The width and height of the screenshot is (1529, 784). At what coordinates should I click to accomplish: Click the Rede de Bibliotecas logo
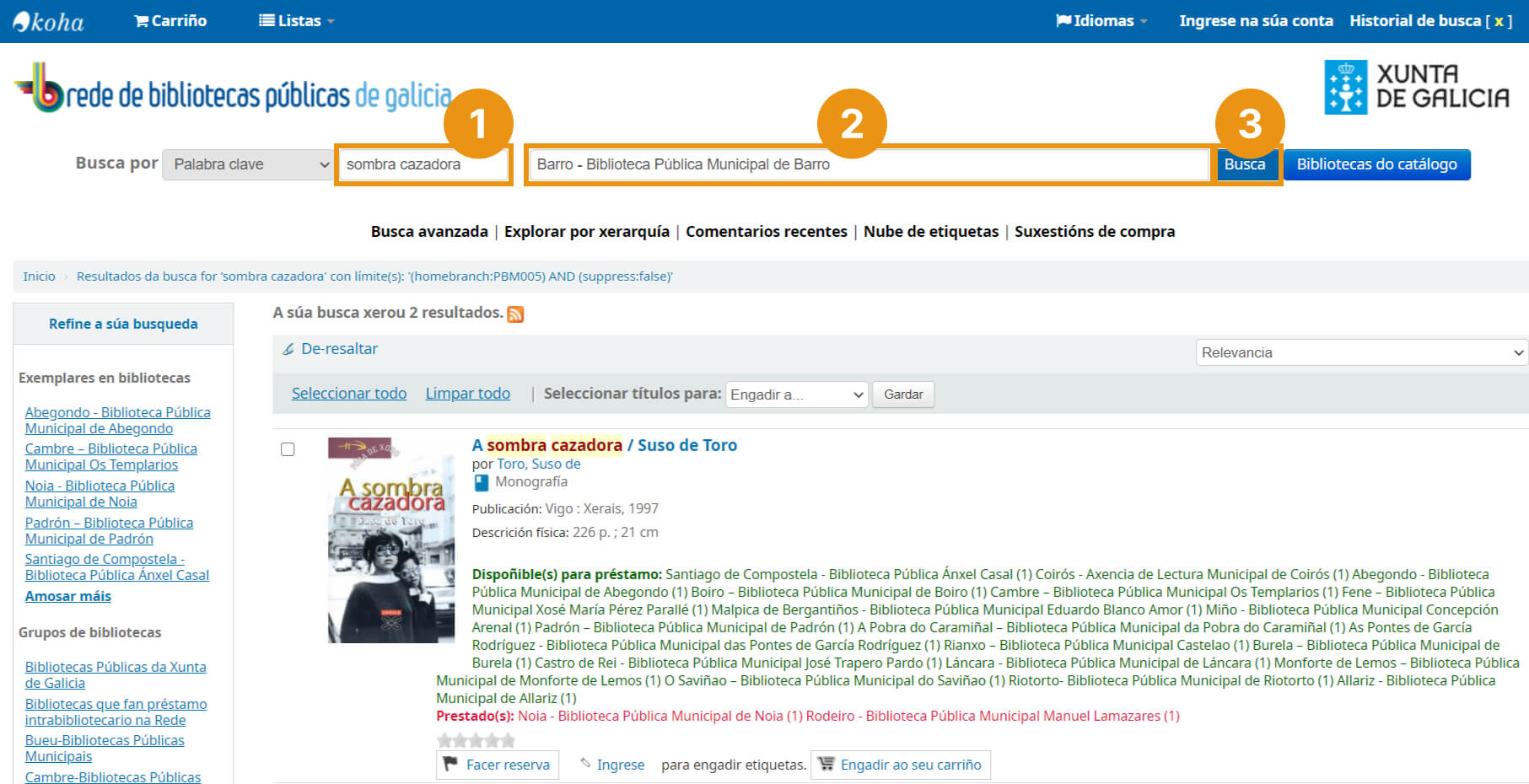tap(233, 90)
